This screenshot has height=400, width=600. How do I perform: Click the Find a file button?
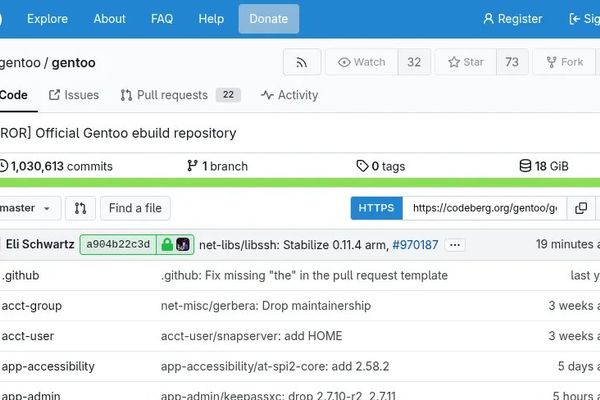coord(135,208)
